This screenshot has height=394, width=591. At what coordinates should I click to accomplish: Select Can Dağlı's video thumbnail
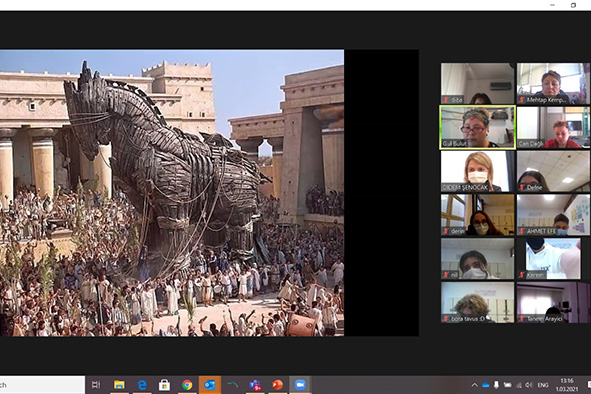(553, 127)
